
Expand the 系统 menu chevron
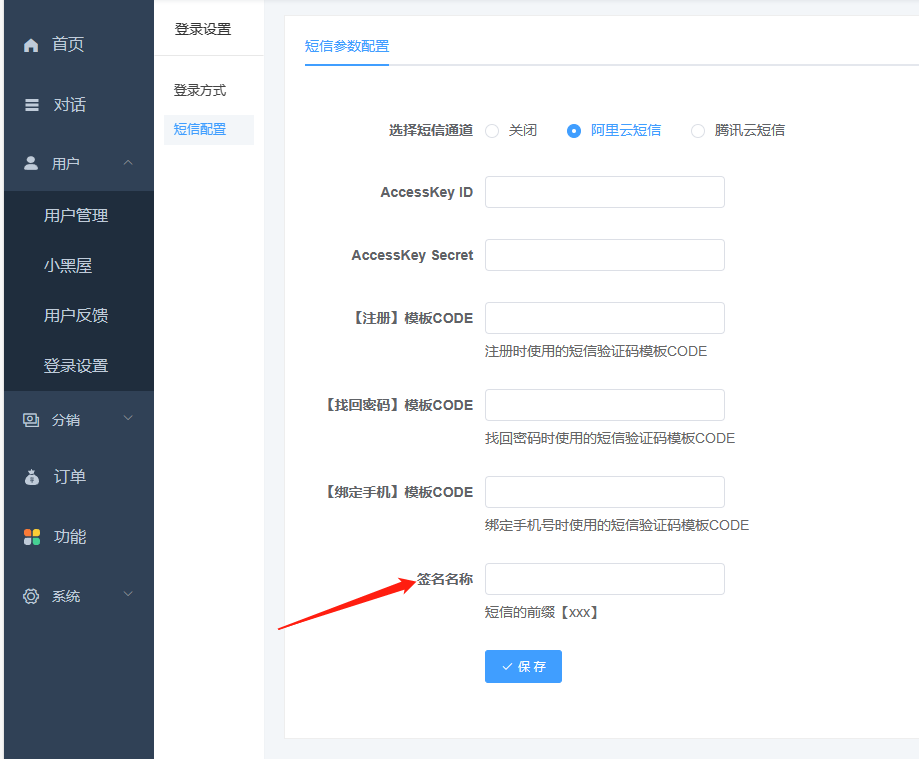pos(128,594)
